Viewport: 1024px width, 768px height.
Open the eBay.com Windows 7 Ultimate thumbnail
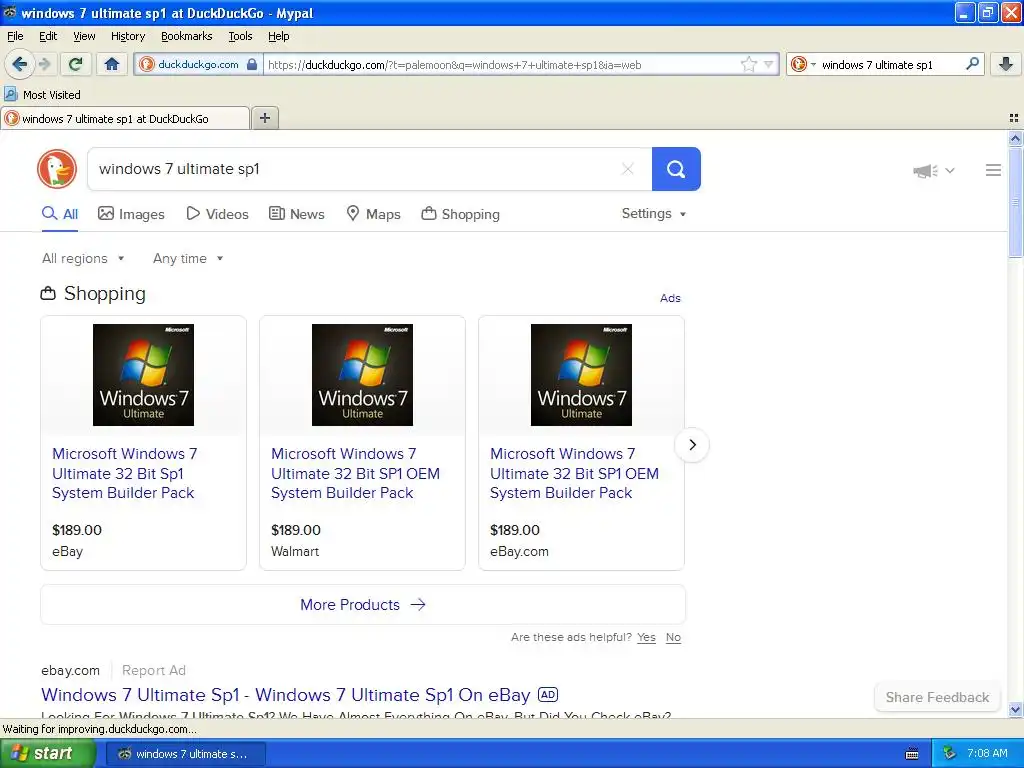tap(581, 375)
